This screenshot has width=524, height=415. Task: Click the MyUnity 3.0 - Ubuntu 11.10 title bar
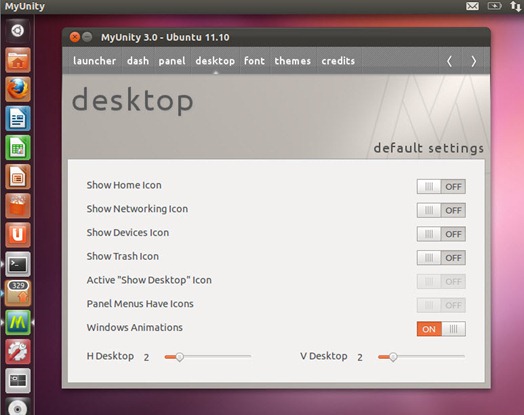[276, 37]
